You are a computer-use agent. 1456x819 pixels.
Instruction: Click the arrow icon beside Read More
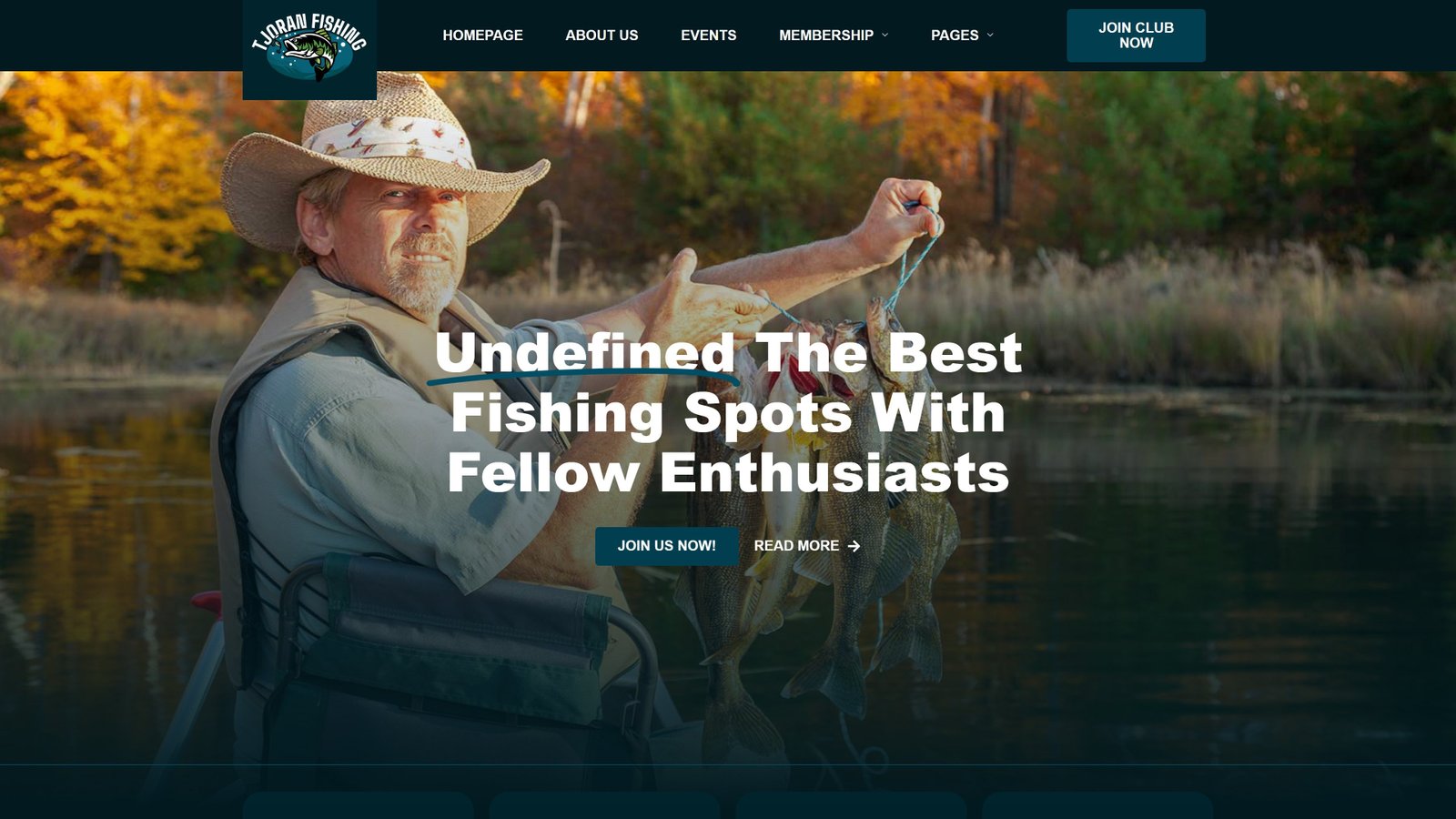(854, 546)
